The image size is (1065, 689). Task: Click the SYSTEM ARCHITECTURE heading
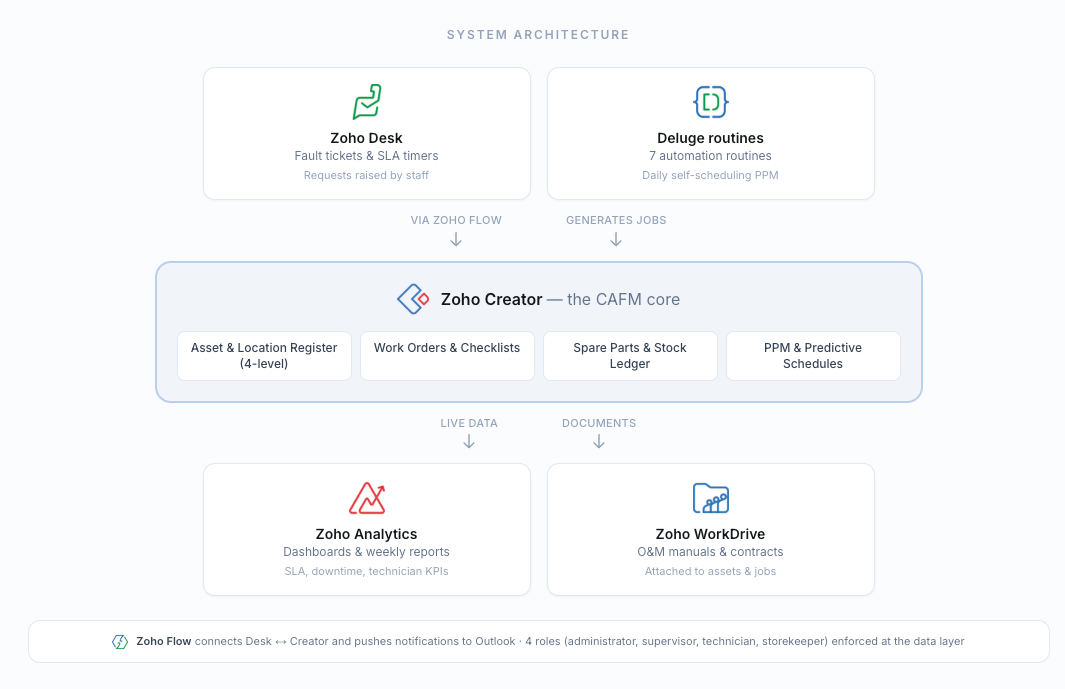(x=538, y=35)
